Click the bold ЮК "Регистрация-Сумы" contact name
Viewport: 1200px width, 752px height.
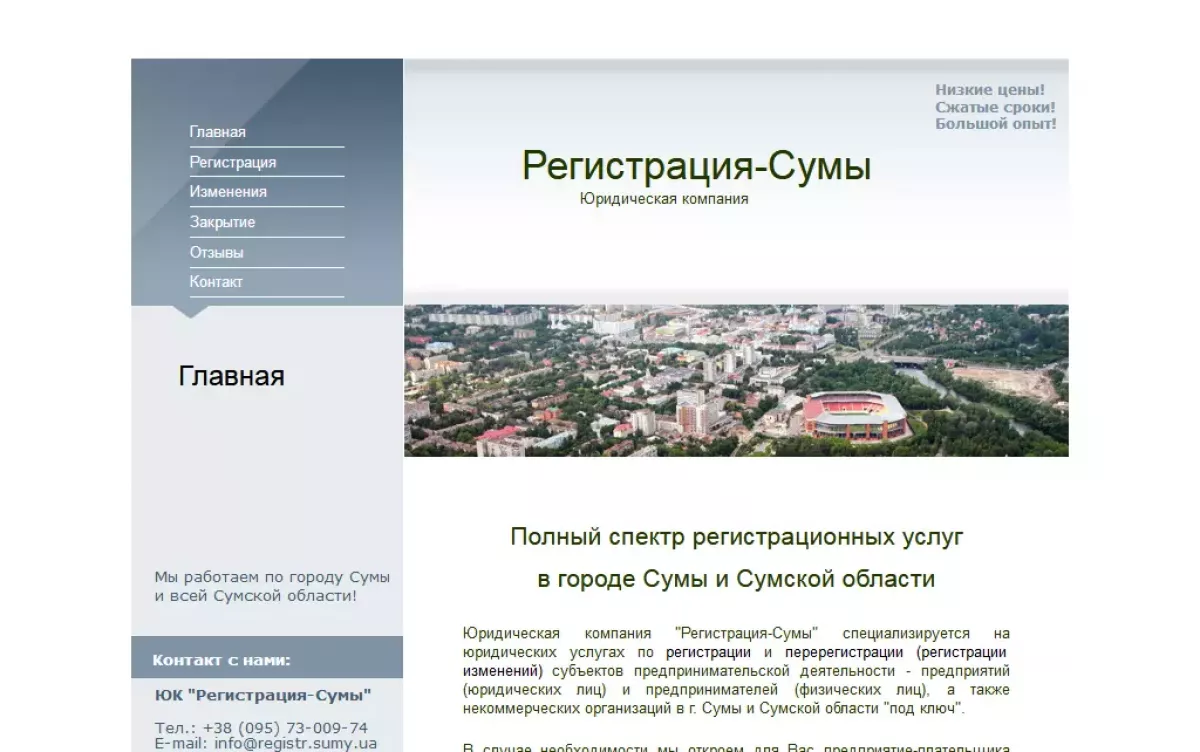tap(263, 695)
